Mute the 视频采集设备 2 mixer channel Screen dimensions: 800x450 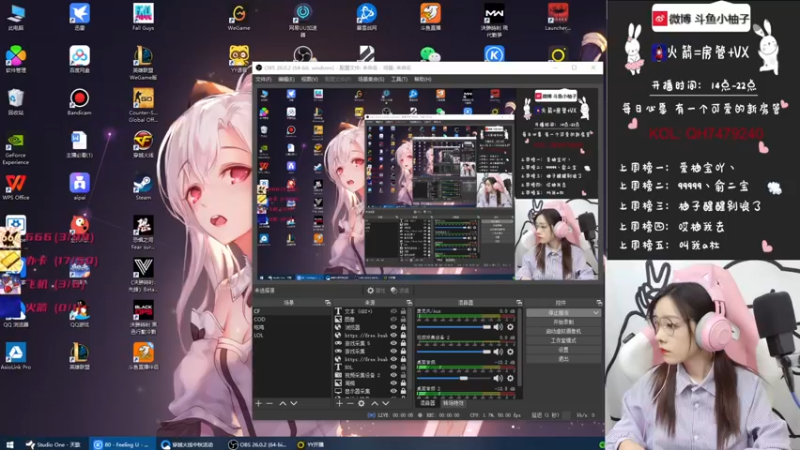pyautogui.click(x=498, y=352)
